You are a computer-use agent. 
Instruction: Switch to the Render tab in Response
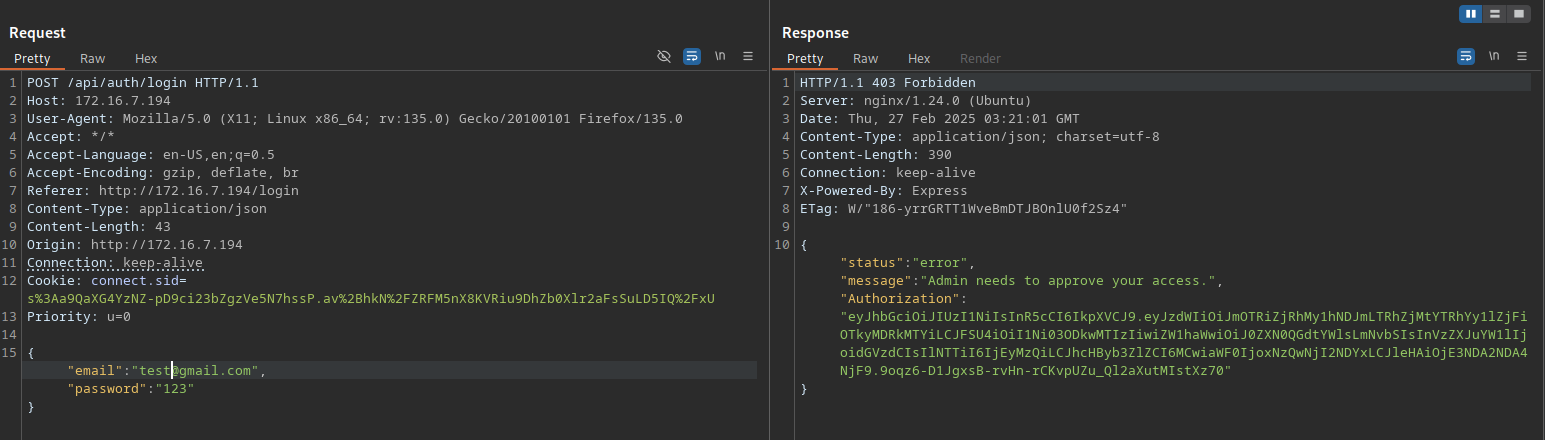coord(980,59)
